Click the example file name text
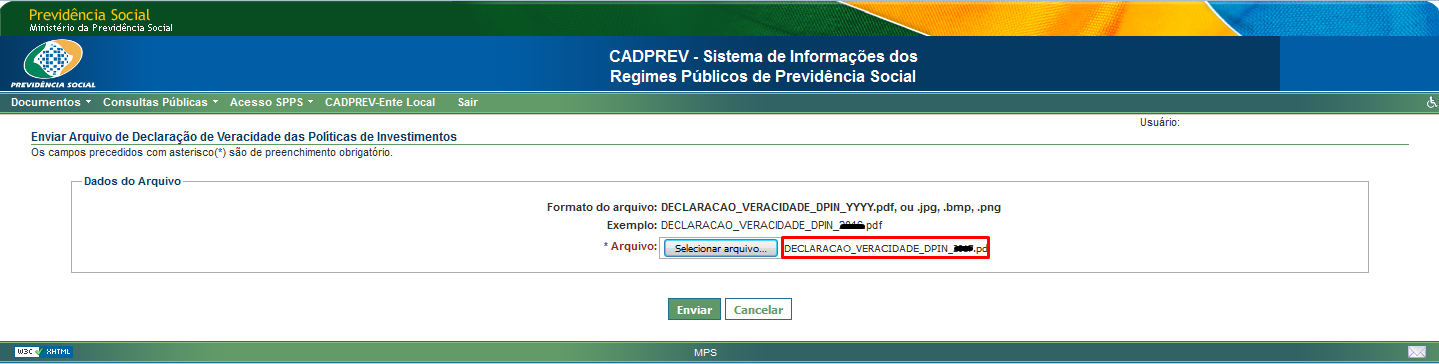 coord(771,225)
